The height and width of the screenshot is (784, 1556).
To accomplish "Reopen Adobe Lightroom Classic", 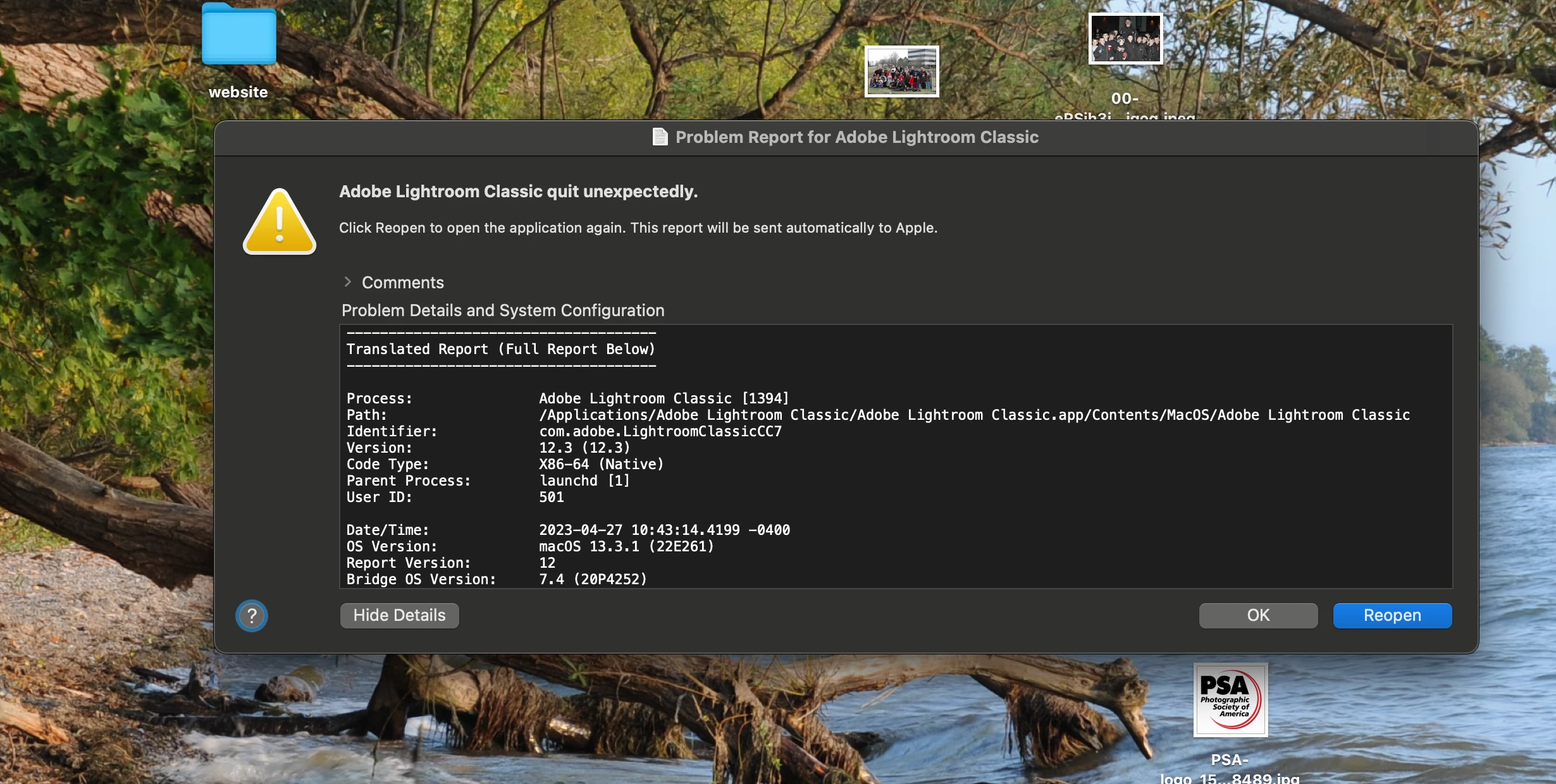I will pos(1392,615).
